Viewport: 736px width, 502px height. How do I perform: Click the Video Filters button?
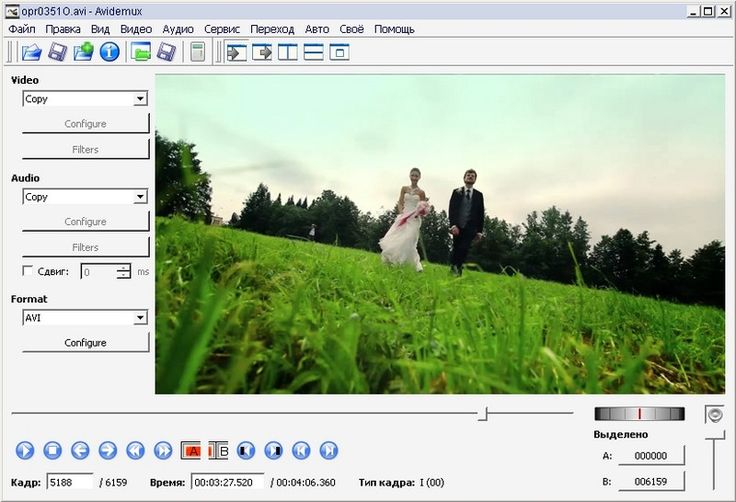pyautogui.click(x=85, y=149)
